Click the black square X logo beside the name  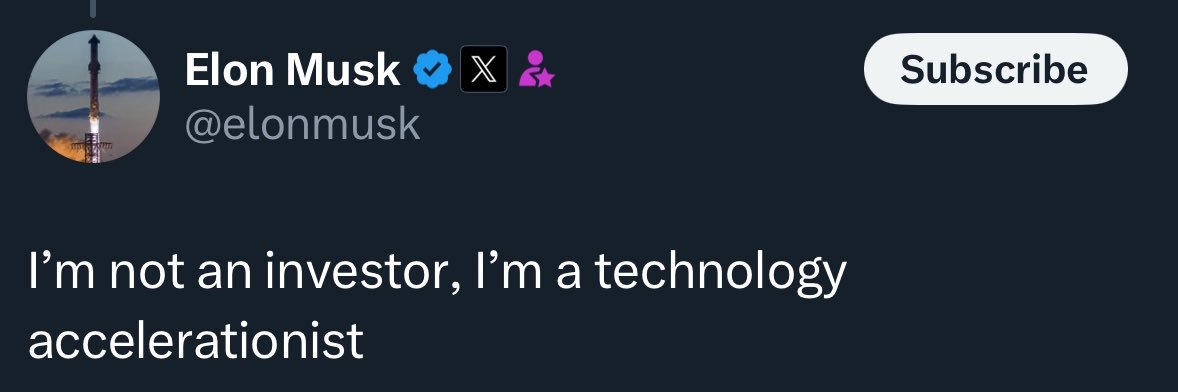[x=483, y=70]
